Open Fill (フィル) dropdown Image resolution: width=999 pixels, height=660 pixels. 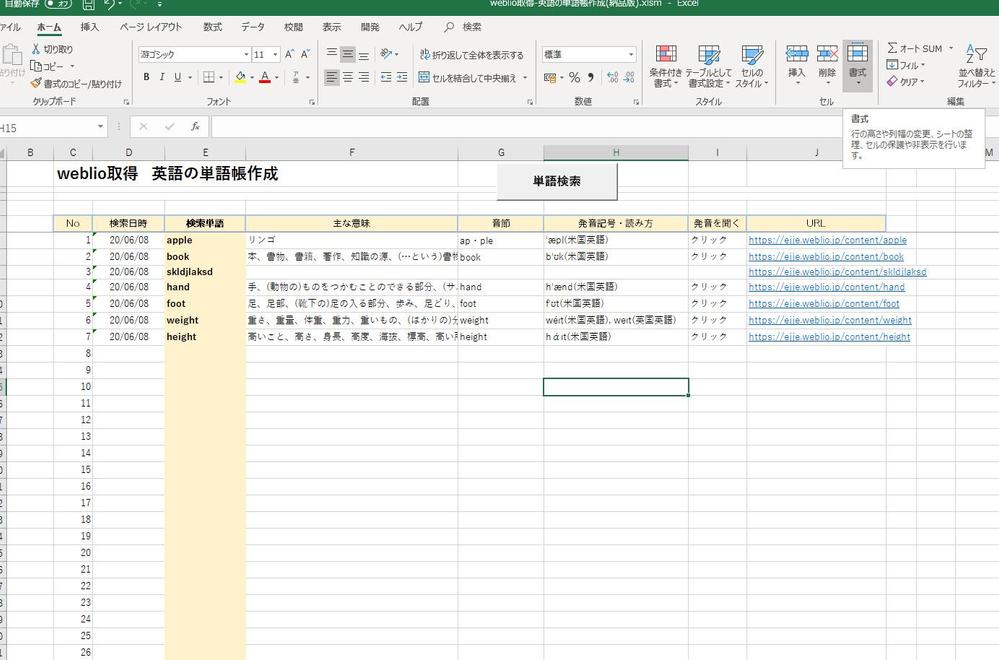(906, 65)
